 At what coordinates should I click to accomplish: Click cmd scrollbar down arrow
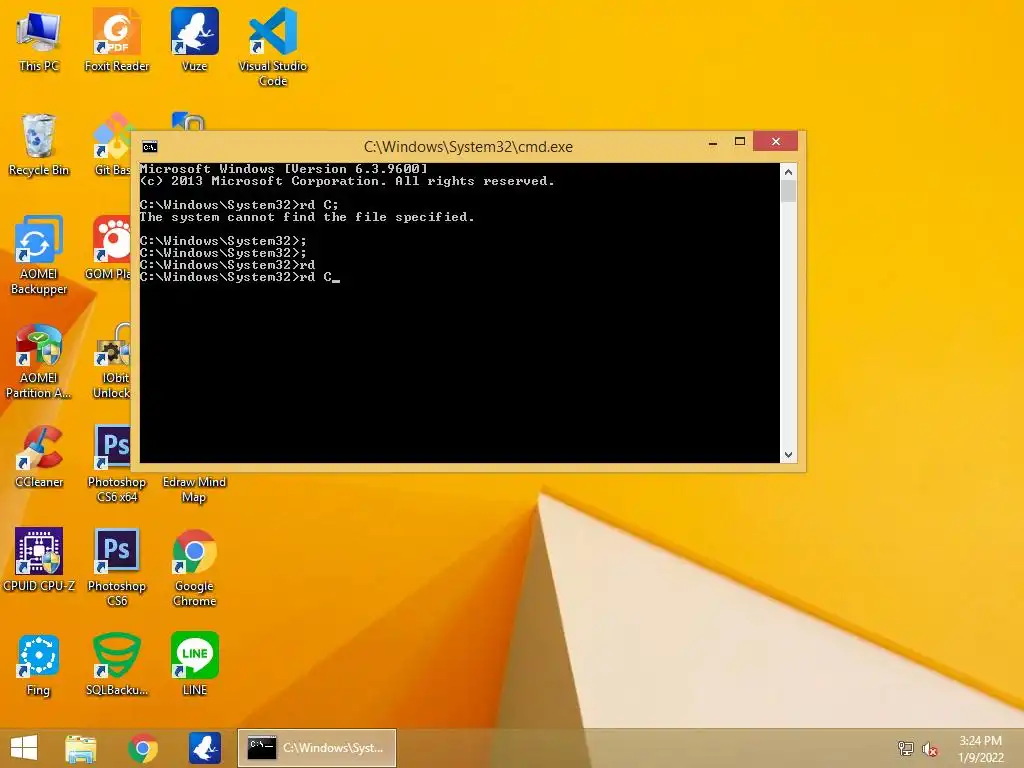click(788, 455)
